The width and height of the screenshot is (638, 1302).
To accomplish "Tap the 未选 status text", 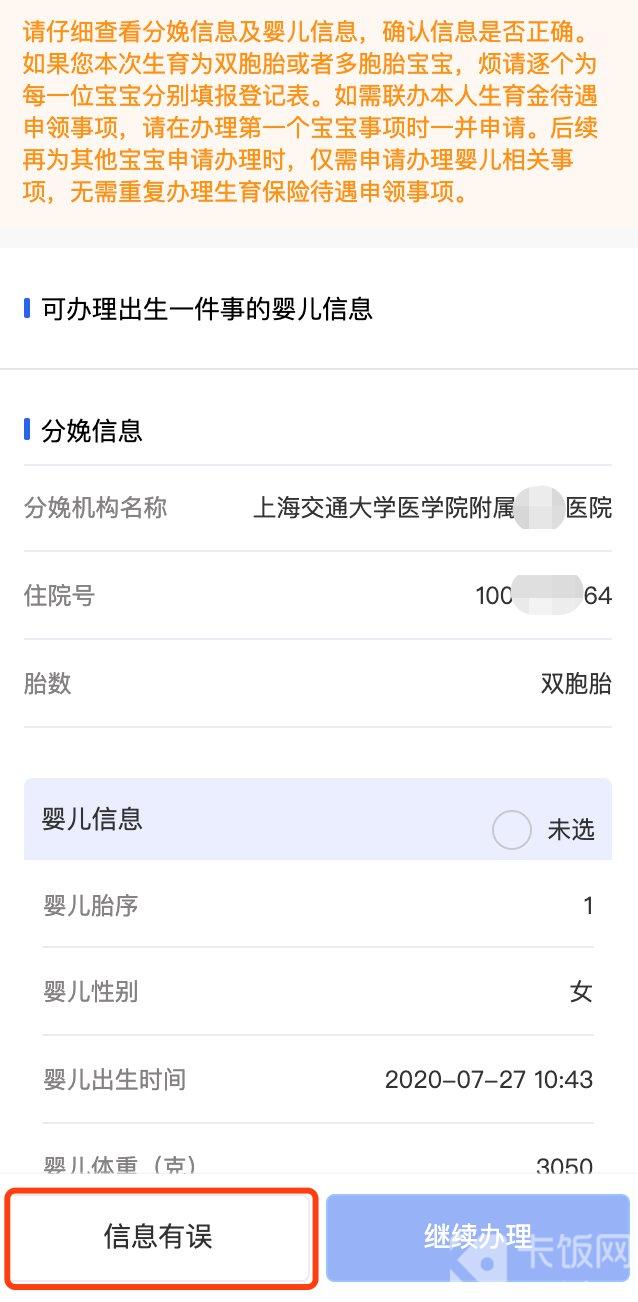I will (x=571, y=829).
